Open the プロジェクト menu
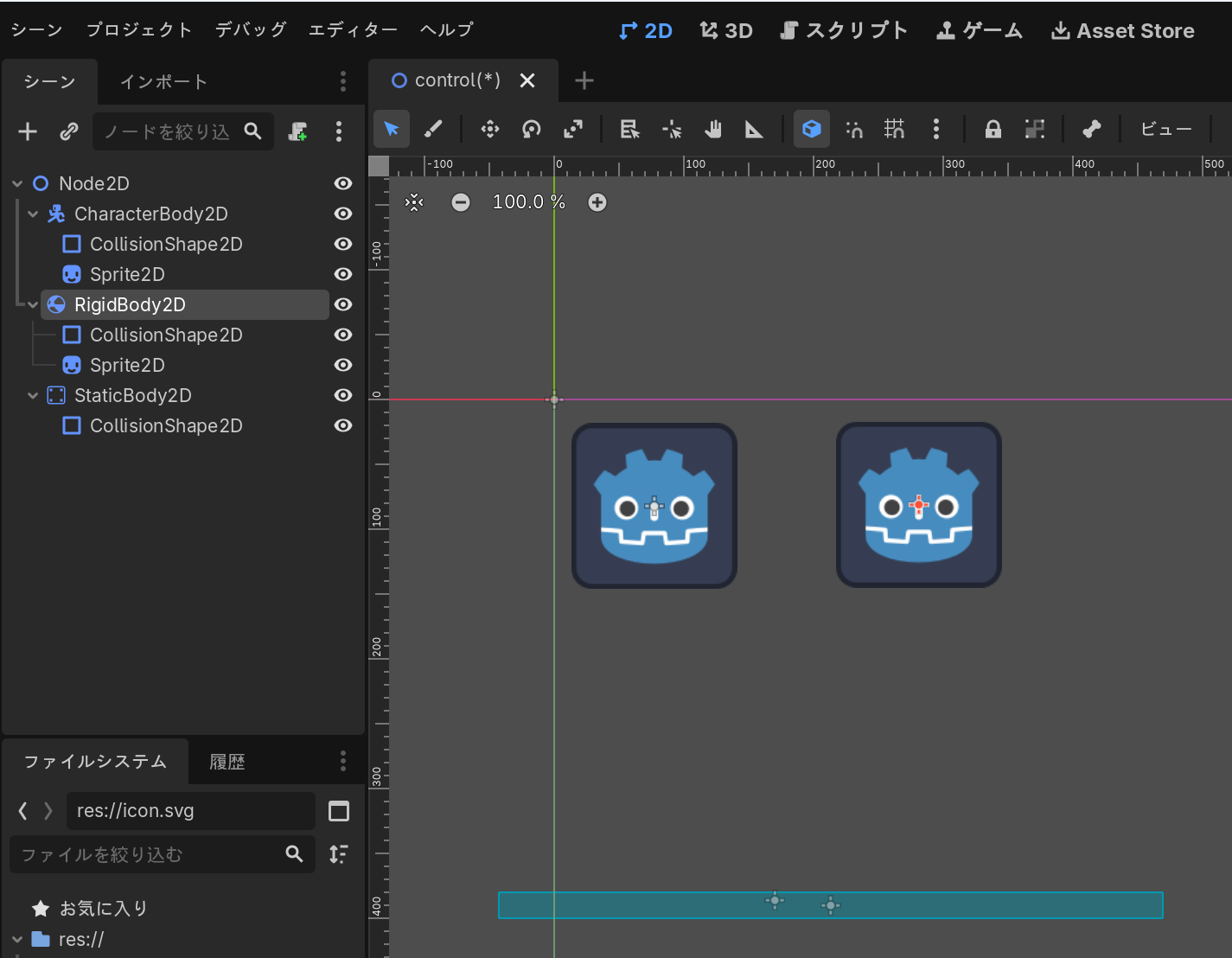The width and height of the screenshot is (1232, 958). pos(139,29)
